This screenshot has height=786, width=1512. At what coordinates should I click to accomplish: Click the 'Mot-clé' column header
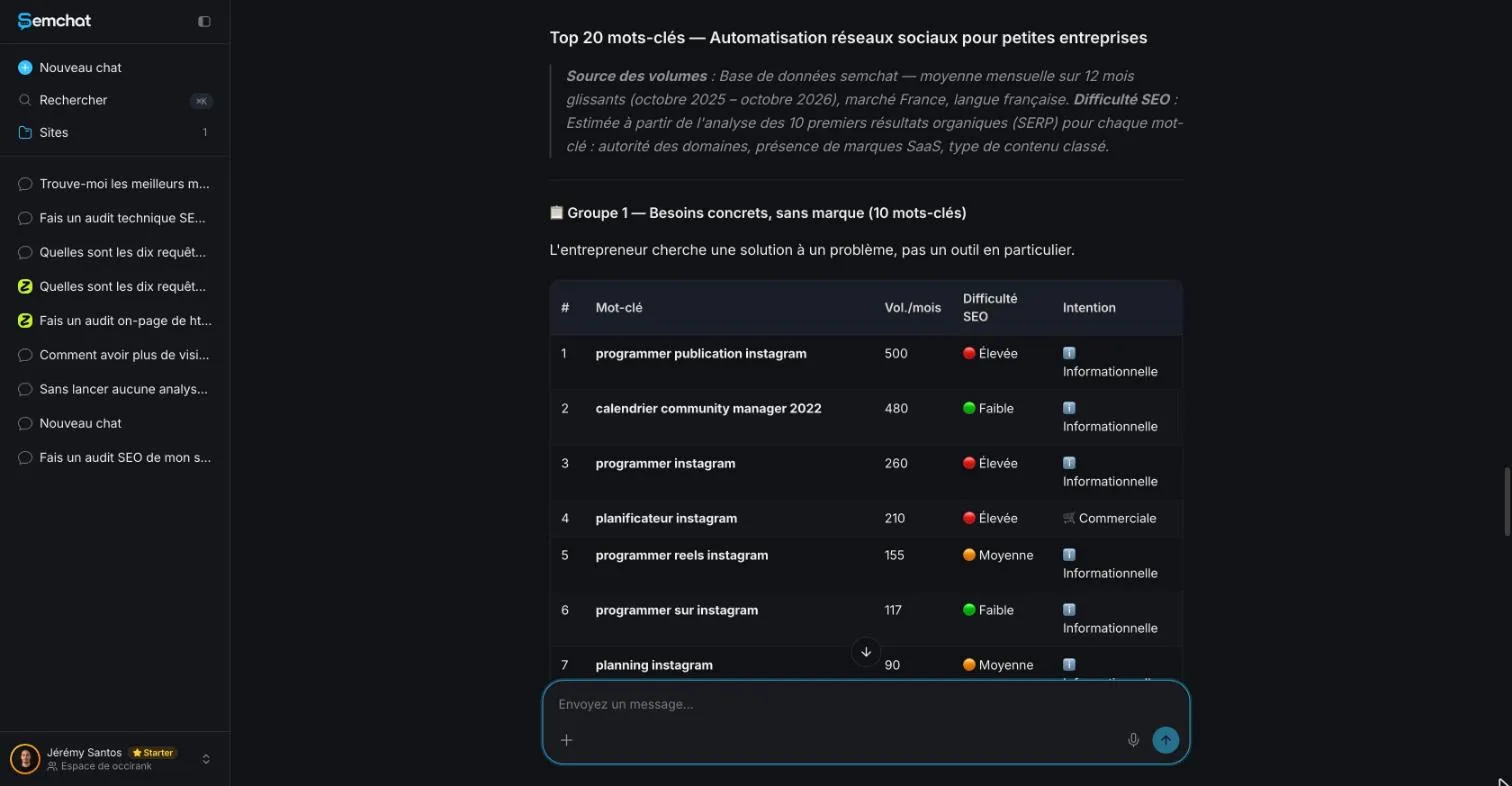[619, 308]
